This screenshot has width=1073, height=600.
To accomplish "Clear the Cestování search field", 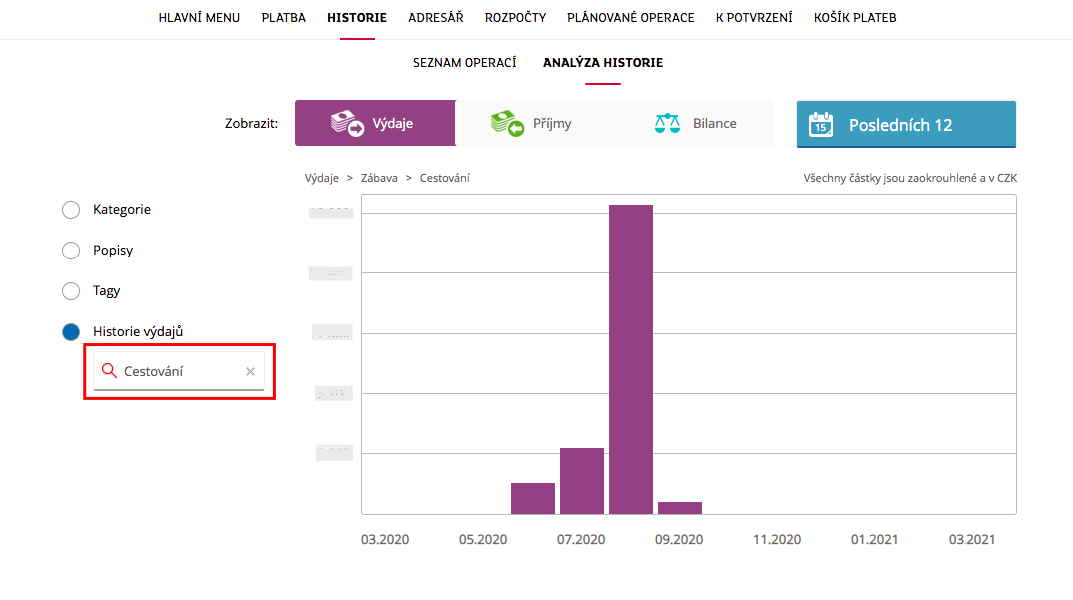I will click(250, 371).
